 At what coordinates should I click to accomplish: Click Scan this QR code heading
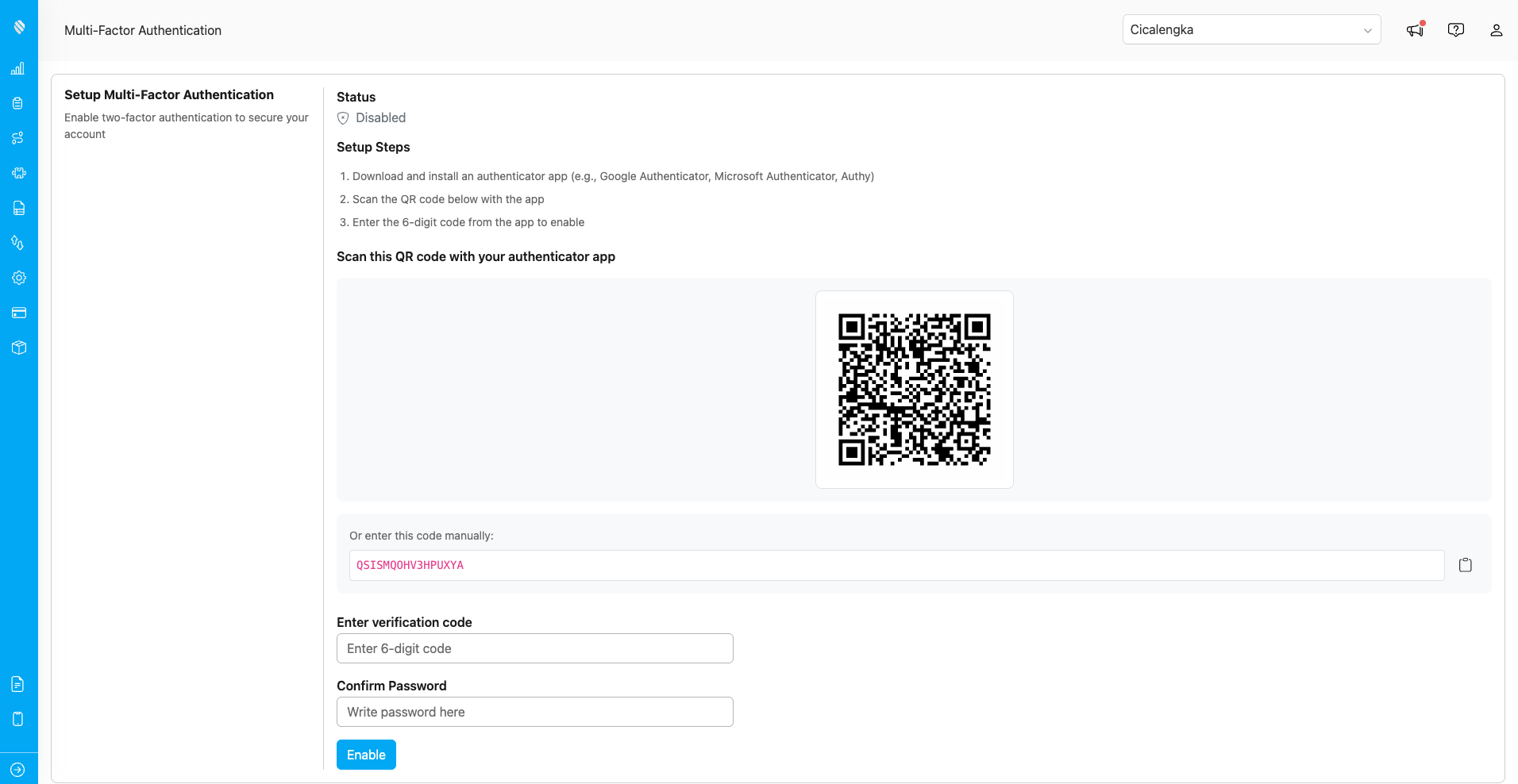tap(476, 256)
